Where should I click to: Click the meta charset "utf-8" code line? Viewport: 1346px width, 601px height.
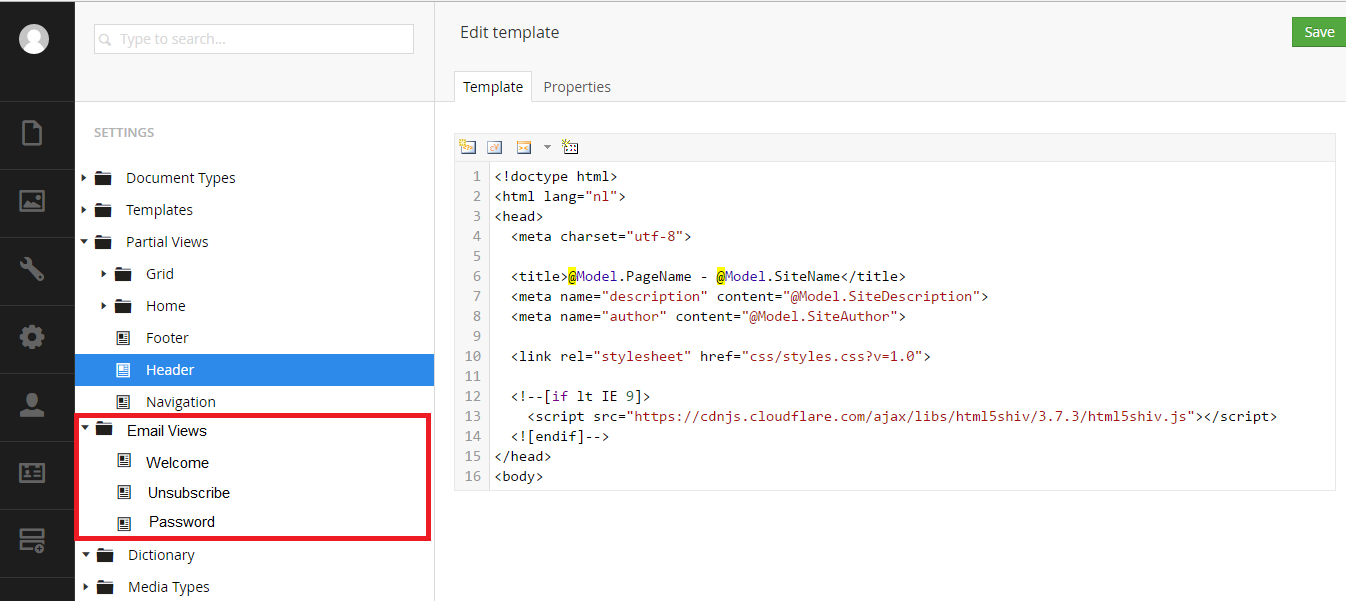tap(601, 237)
